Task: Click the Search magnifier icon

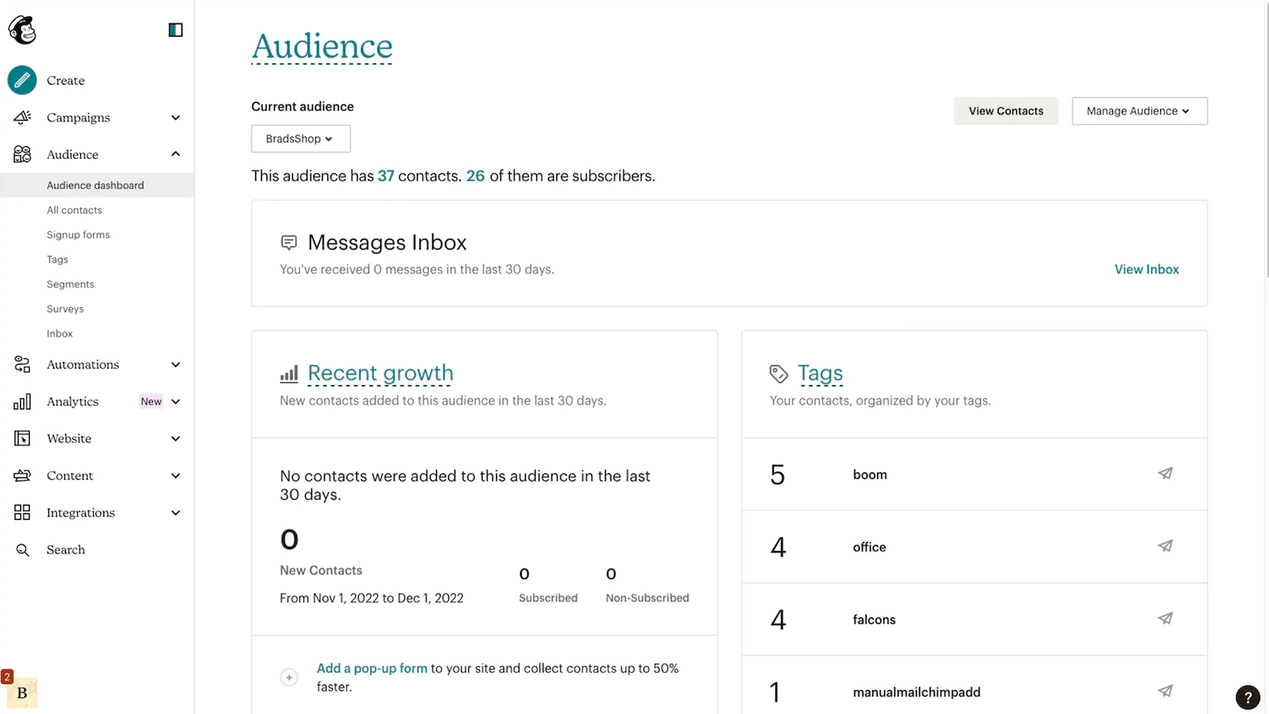Action: coord(22,550)
